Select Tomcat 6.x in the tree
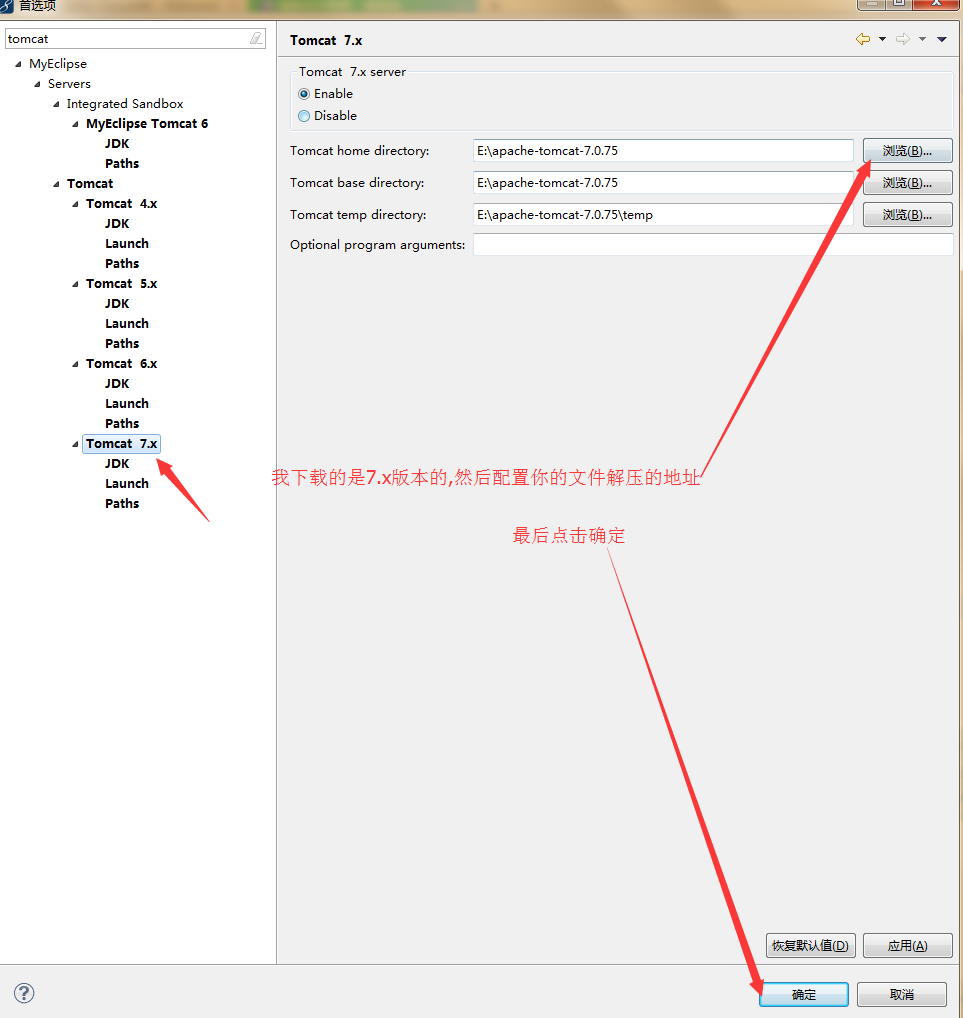This screenshot has width=963, height=1018. click(121, 364)
